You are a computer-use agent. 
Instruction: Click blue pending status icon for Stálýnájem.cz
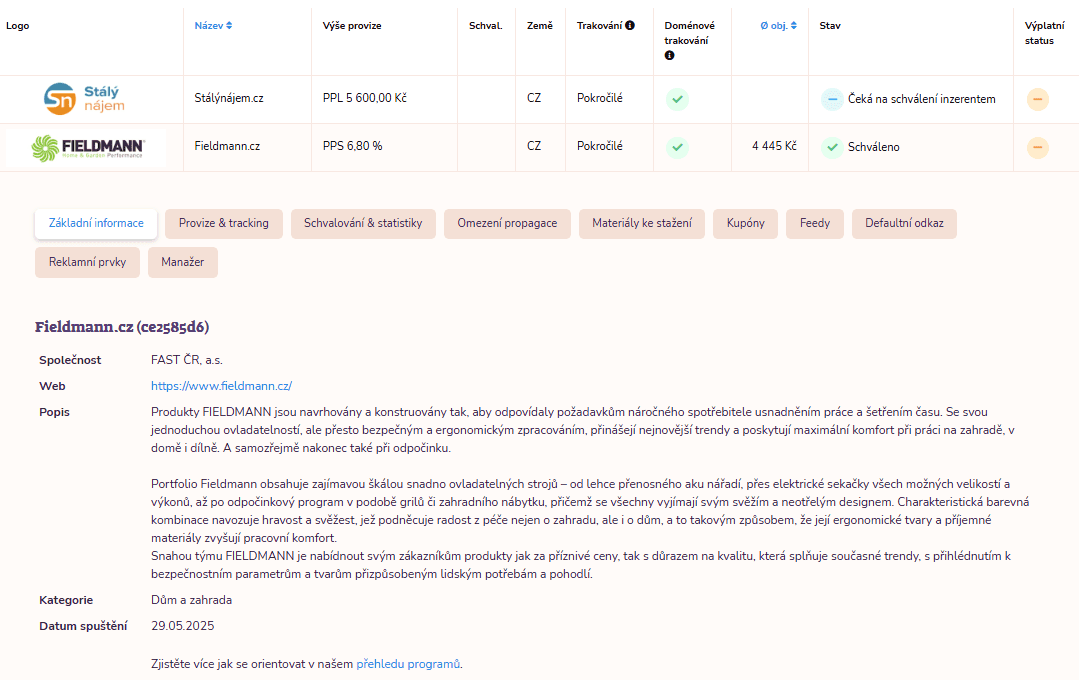[x=832, y=99]
